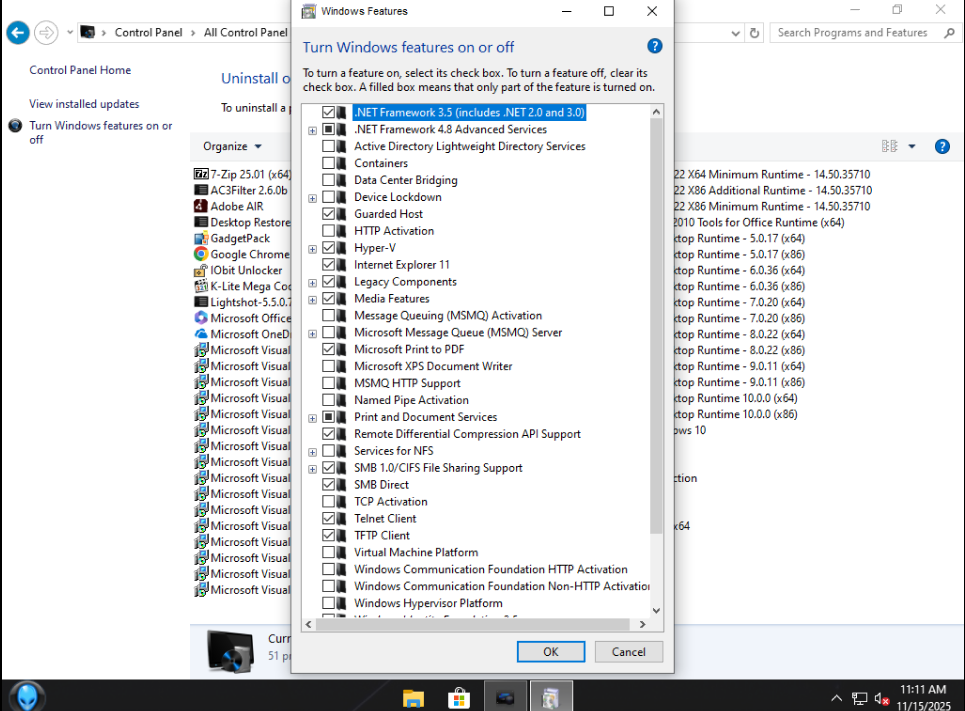Expand the Hyper-V feature node
This screenshot has height=711, width=965.
point(313,249)
